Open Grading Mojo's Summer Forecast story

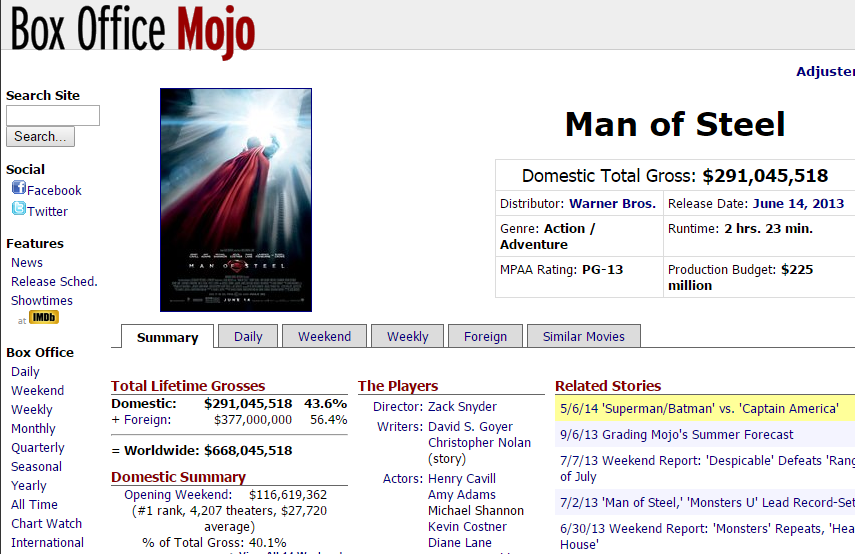click(x=677, y=435)
